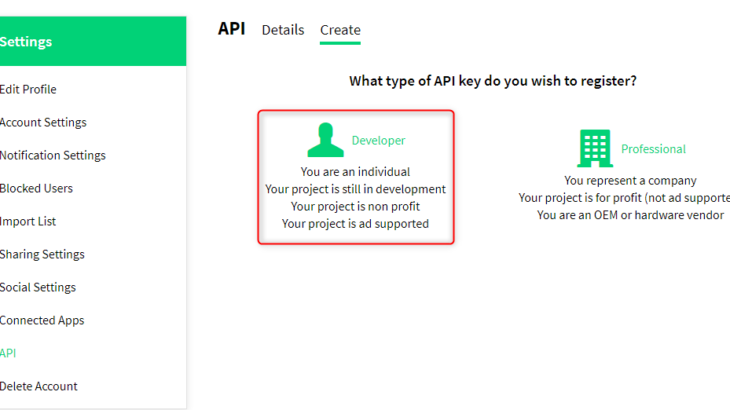The width and height of the screenshot is (730, 410).
Task: Click the Developer person silhouette icon
Action: 325,141
